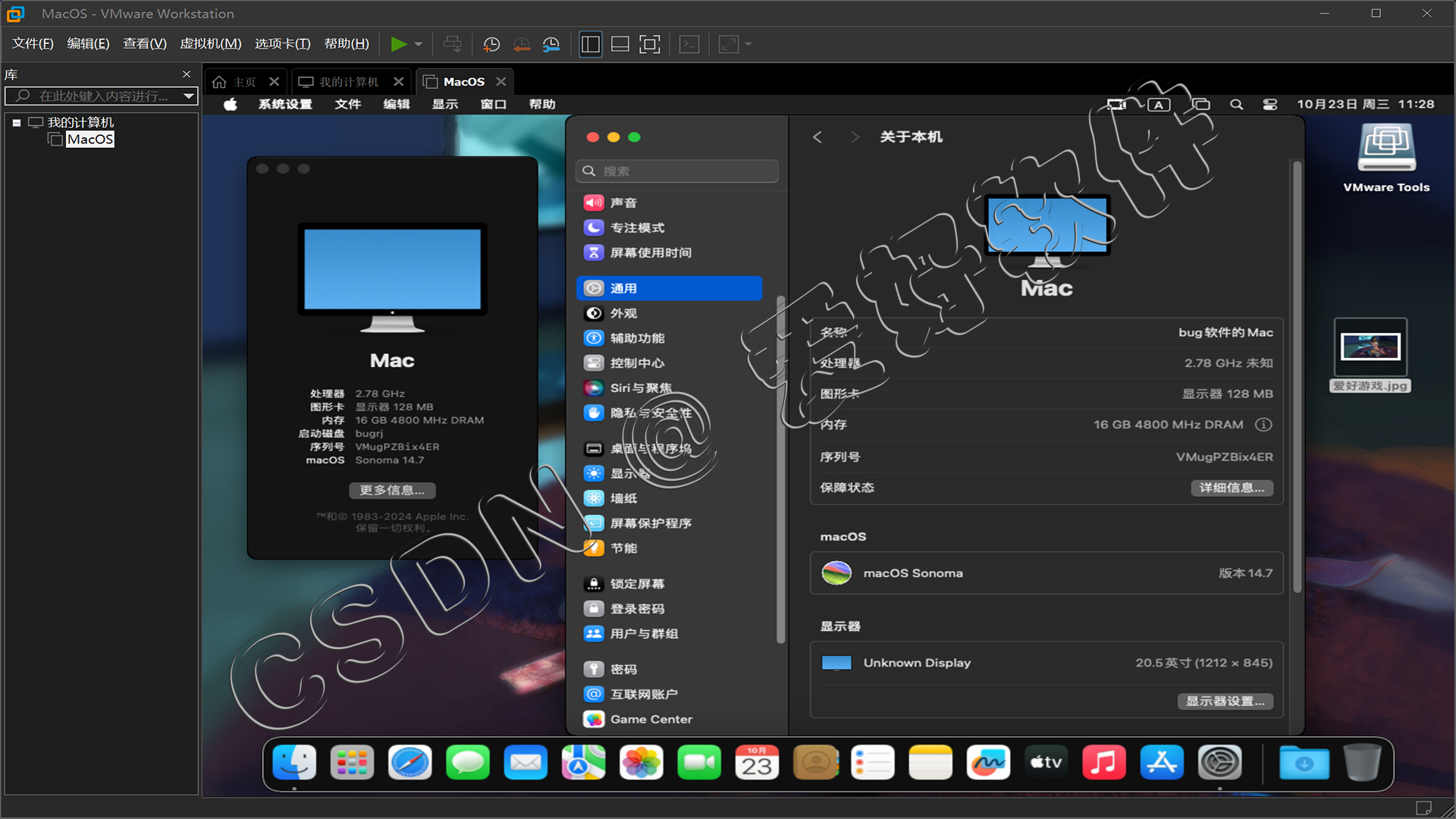Close the MacOS tab
1456x819 pixels.
501,82
